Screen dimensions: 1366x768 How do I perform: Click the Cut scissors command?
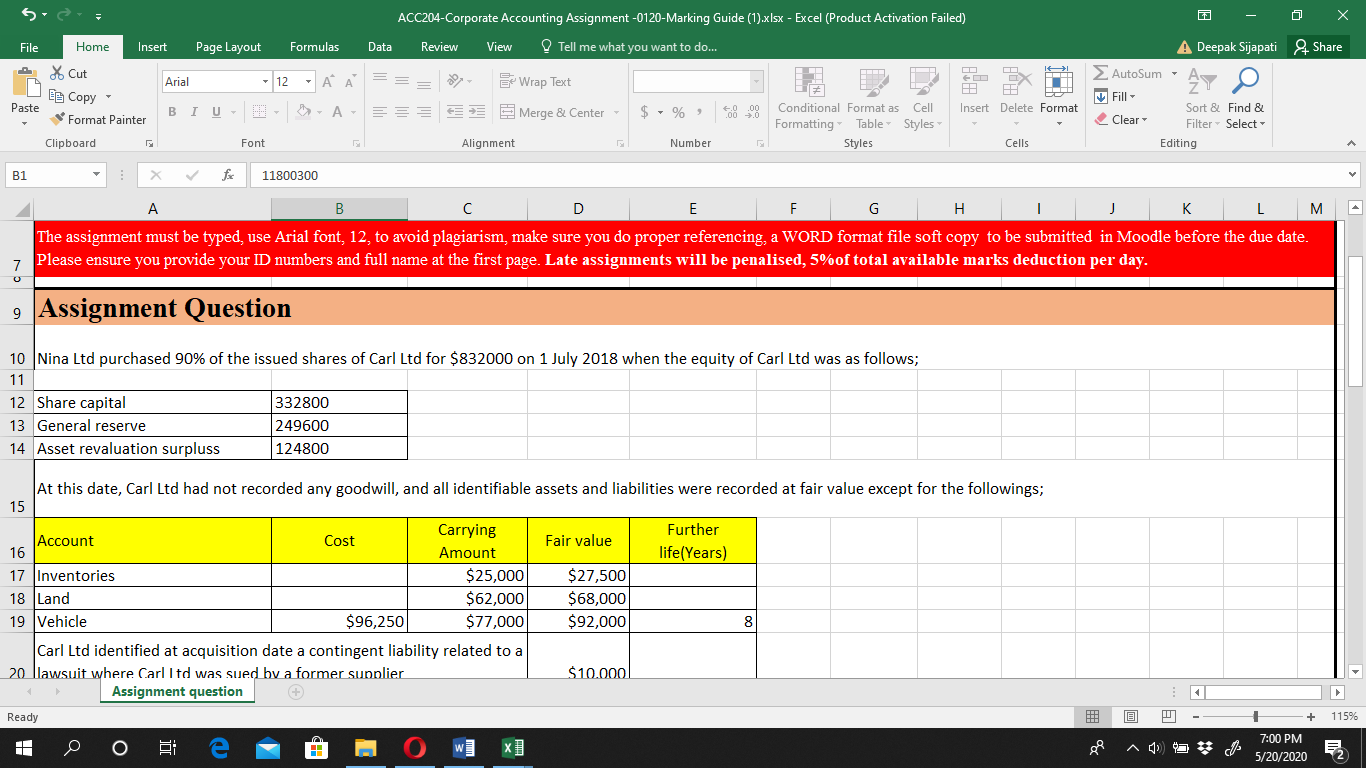tap(68, 74)
